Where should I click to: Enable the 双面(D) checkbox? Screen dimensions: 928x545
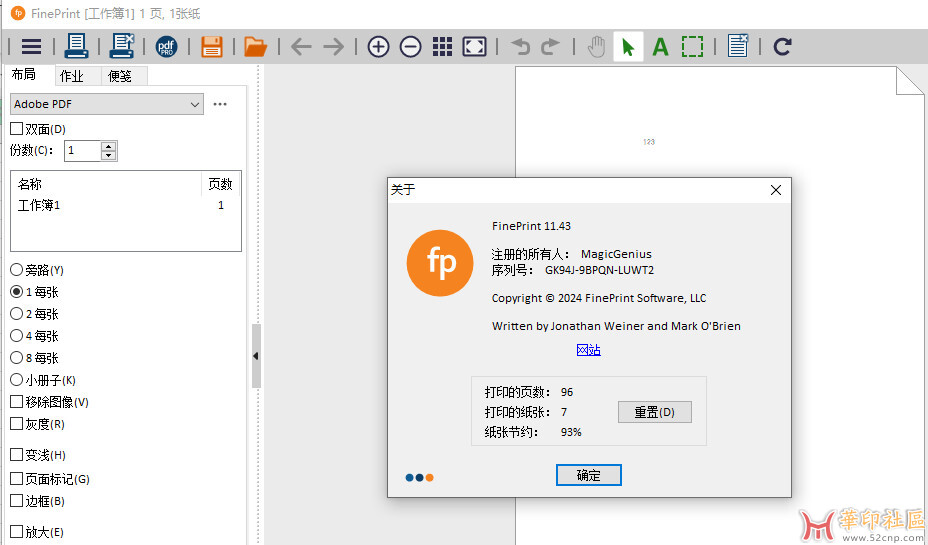[x=17, y=128]
